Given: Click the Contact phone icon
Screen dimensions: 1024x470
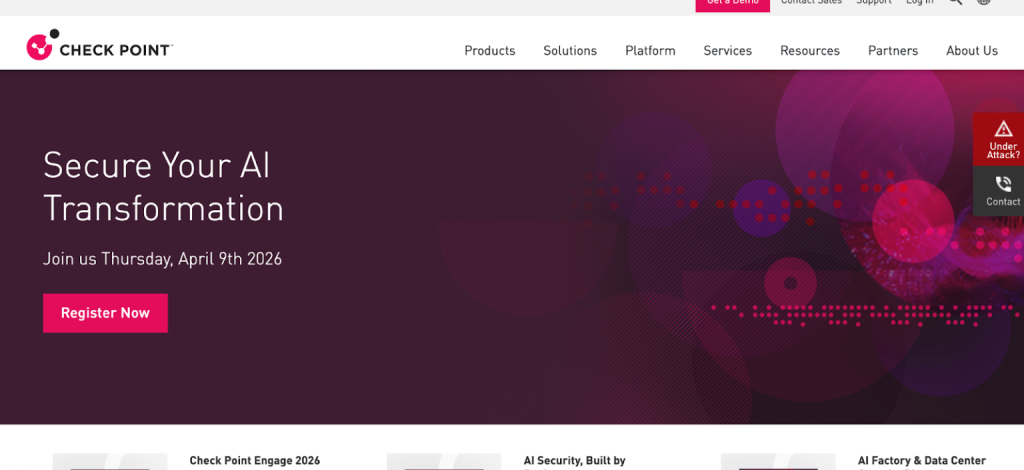Looking at the screenshot, I should [x=1003, y=184].
